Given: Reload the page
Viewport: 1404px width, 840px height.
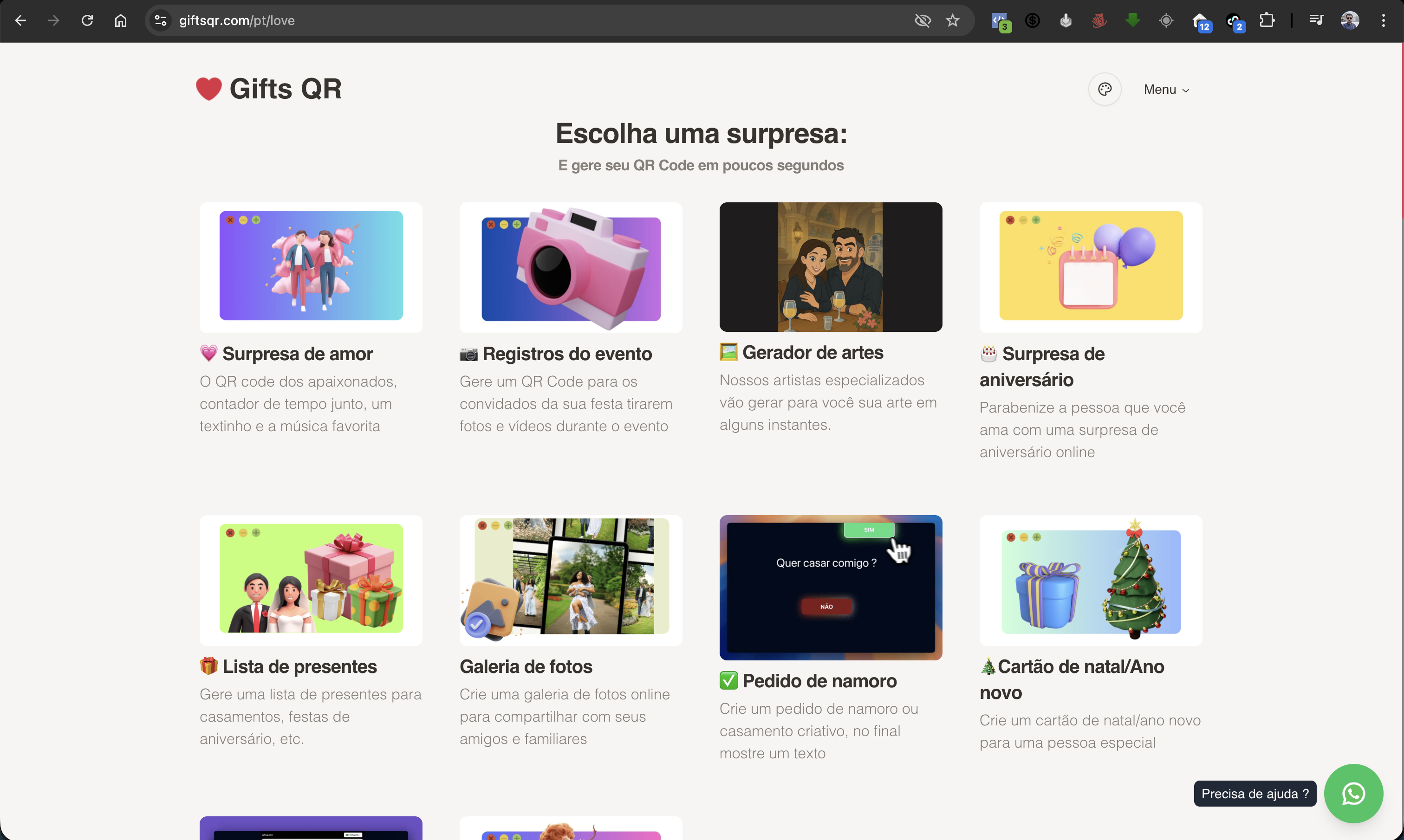Looking at the screenshot, I should point(87,21).
